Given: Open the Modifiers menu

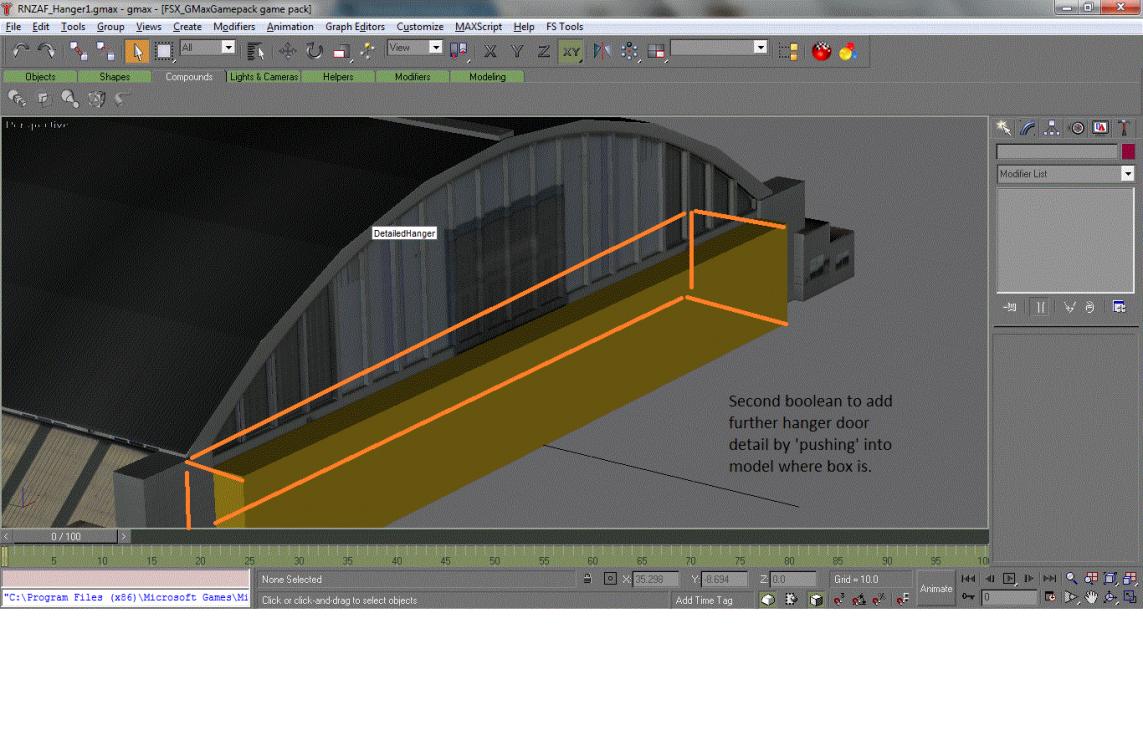Looking at the screenshot, I should click(x=234, y=26).
